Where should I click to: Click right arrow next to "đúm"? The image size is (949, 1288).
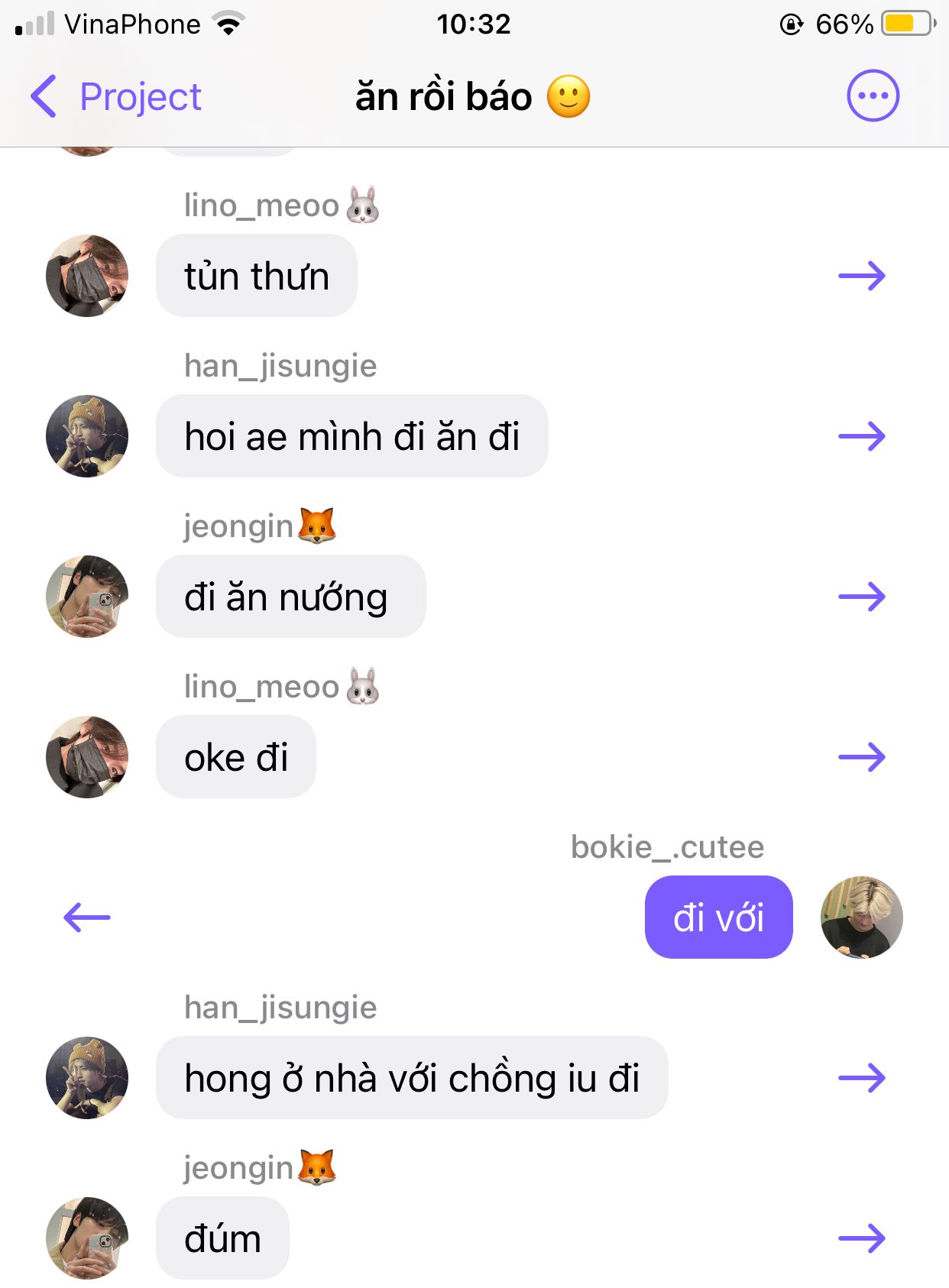tap(862, 1238)
